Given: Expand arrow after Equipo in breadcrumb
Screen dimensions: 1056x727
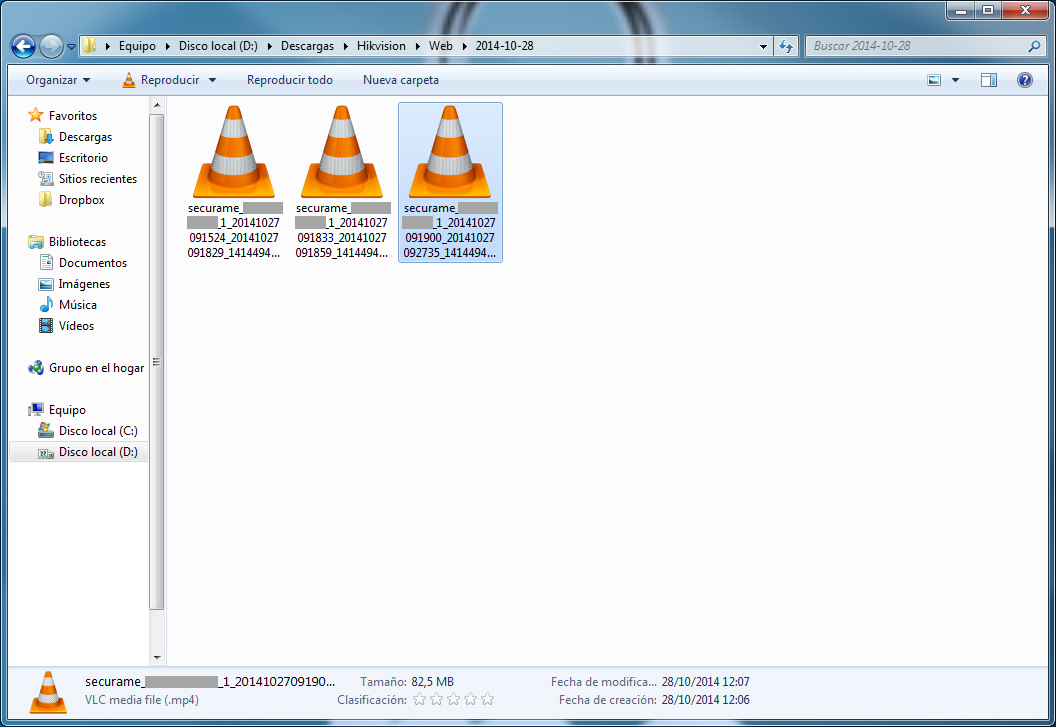Looking at the screenshot, I should [x=168, y=46].
